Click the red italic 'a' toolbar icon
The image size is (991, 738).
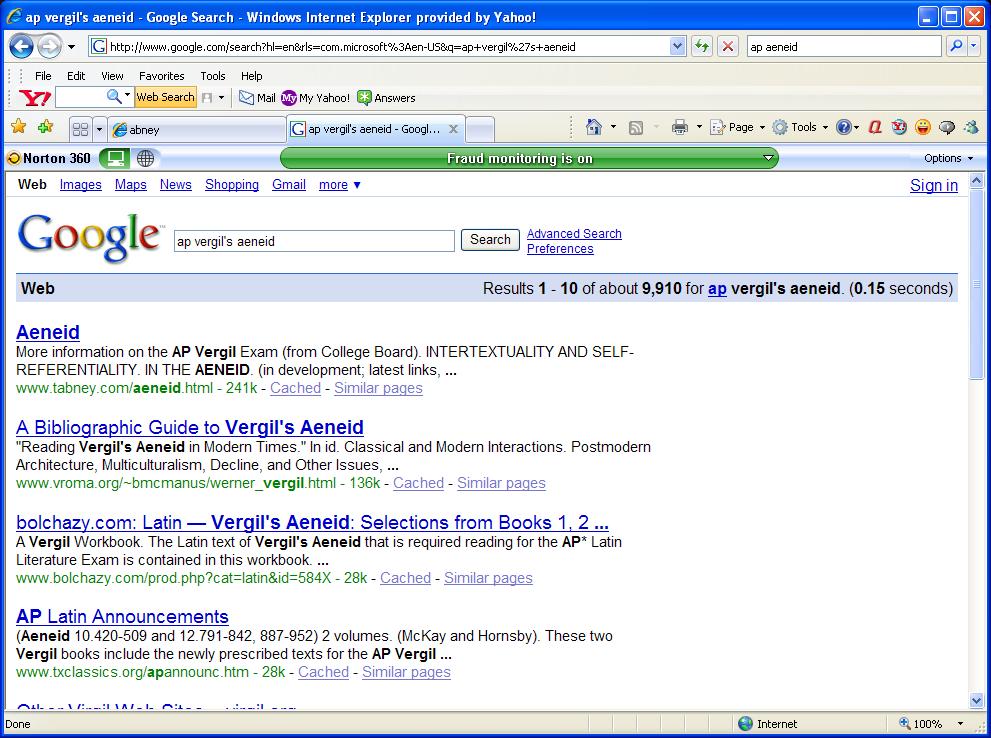[x=875, y=128]
